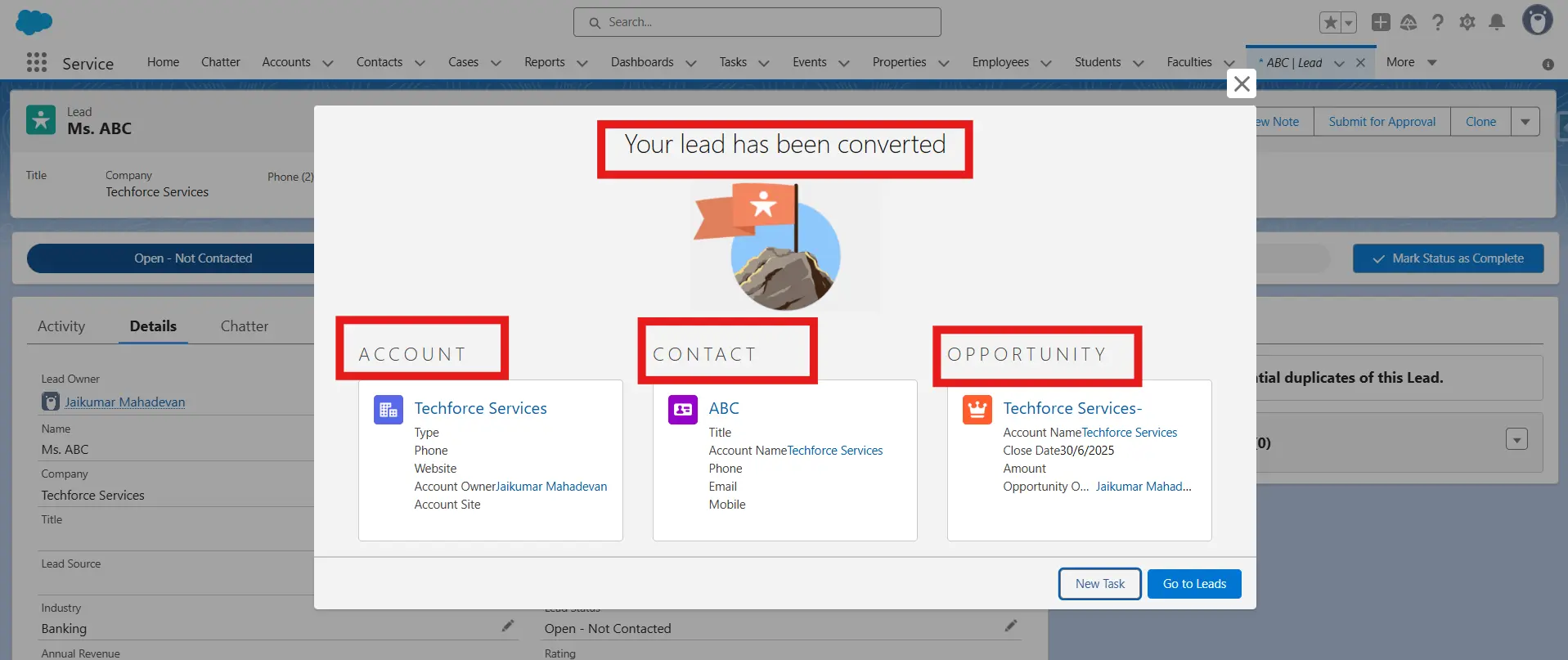The width and height of the screenshot is (1568, 660).
Task: Open the Help question mark icon
Action: 1438,22
